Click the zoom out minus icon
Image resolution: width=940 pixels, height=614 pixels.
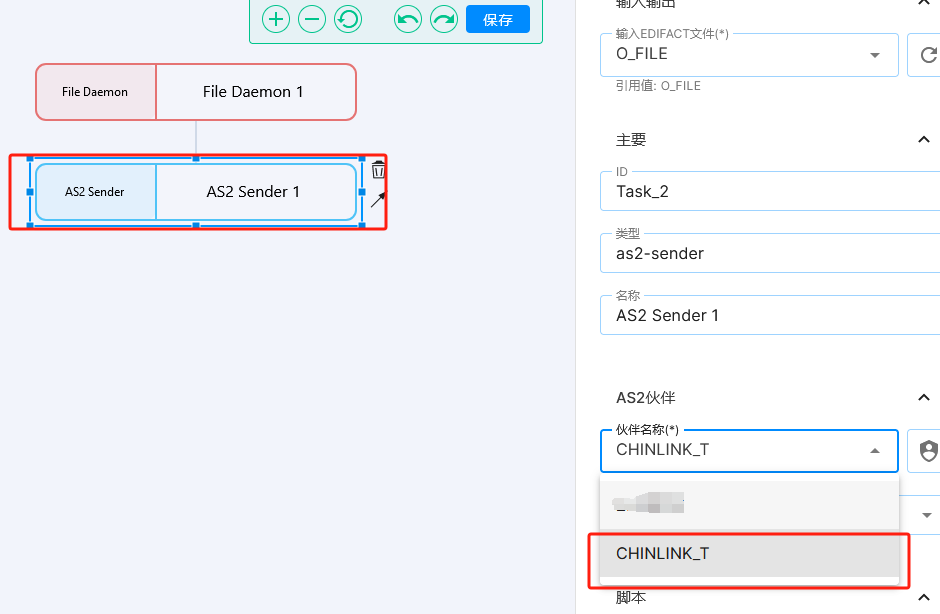[x=312, y=19]
